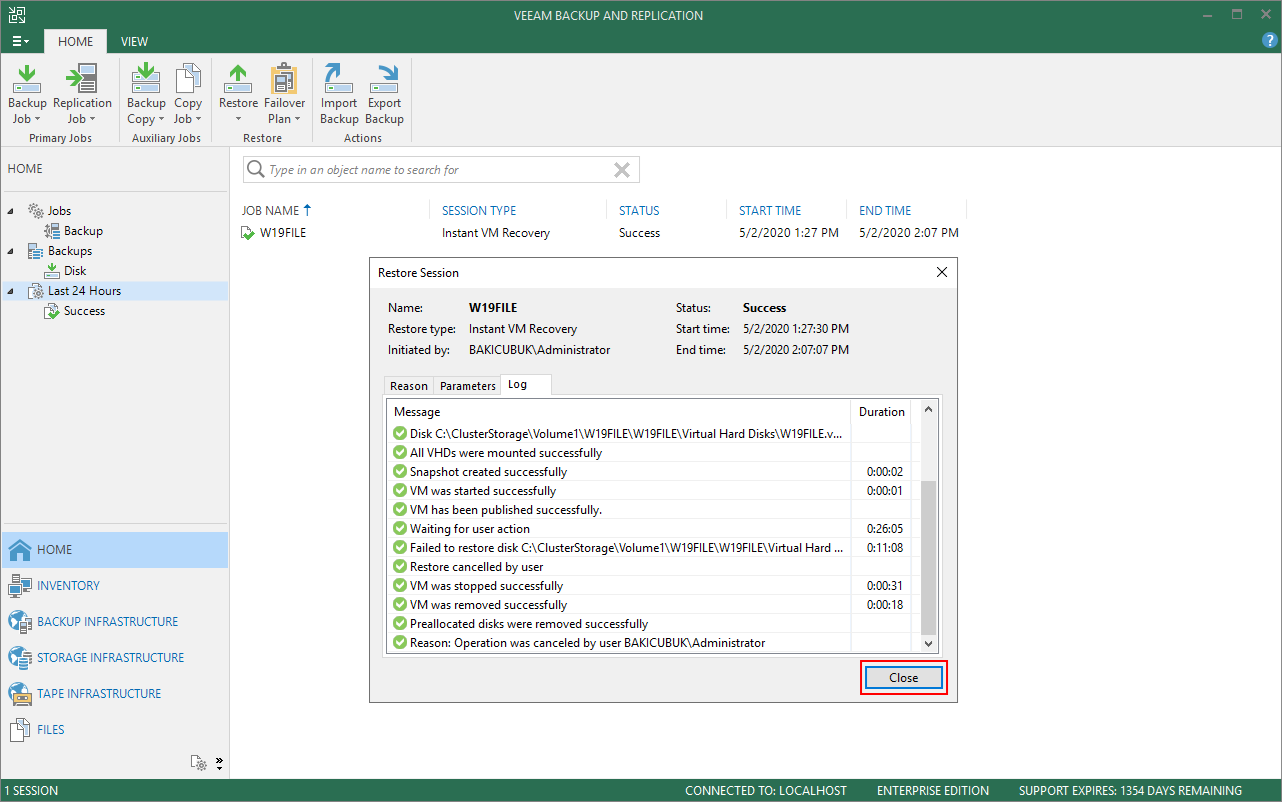Click navigation pane options gear icon
The image size is (1282, 802).
pos(200,763)
